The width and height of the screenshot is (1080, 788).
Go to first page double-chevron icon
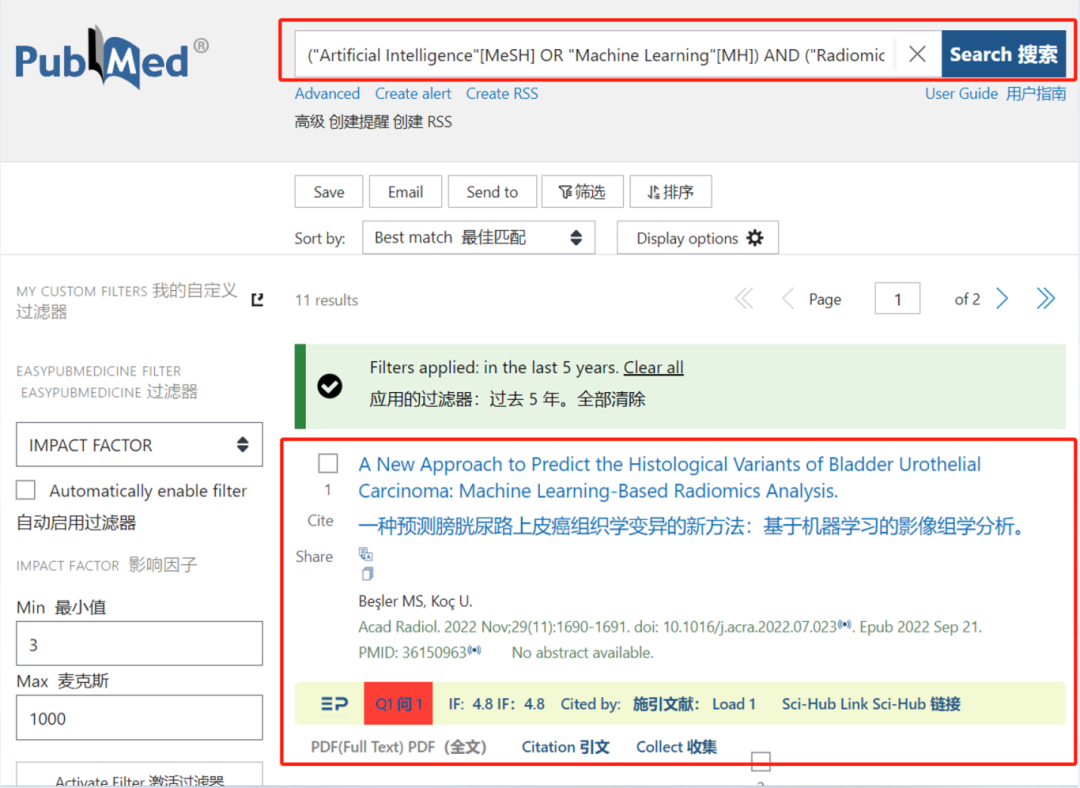[744, 299]
